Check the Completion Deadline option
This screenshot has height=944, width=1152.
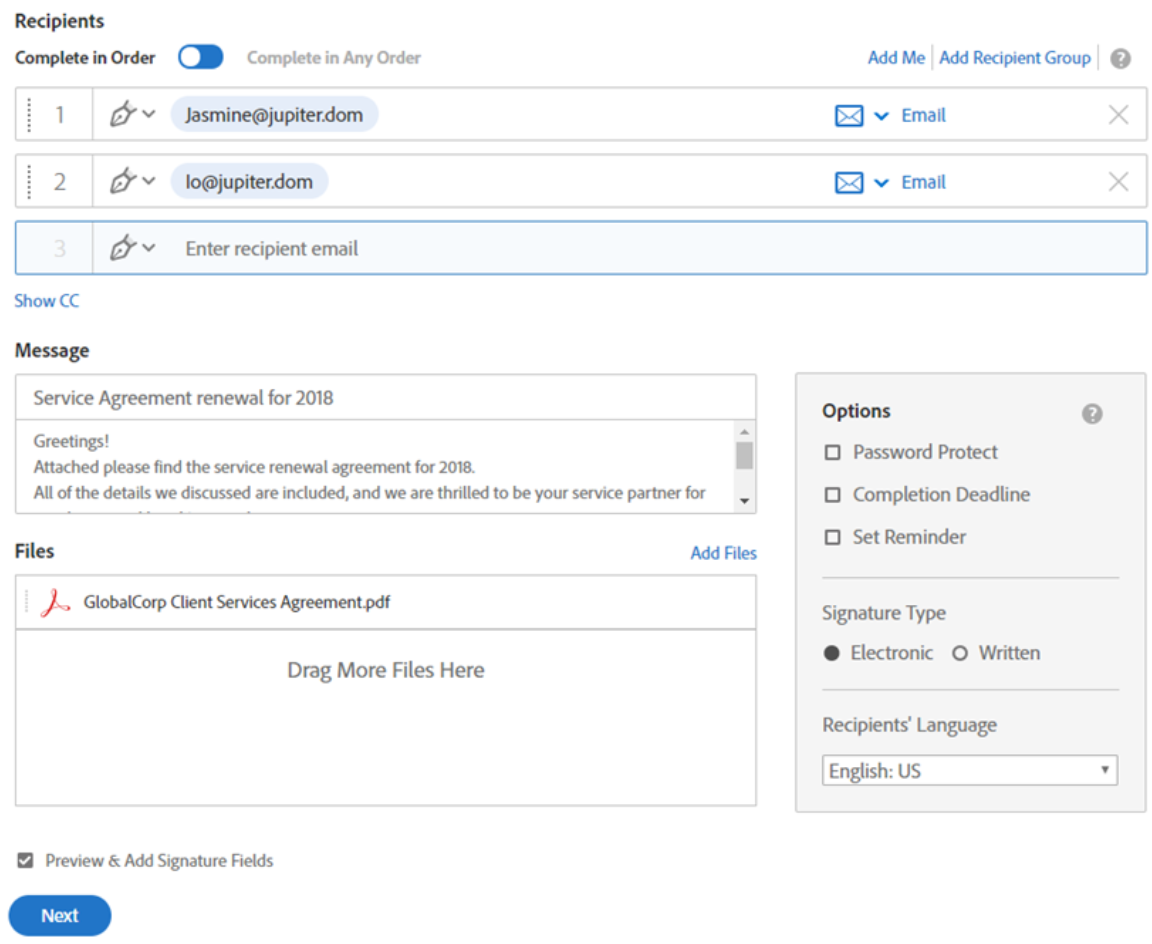(x=832, y=495)
